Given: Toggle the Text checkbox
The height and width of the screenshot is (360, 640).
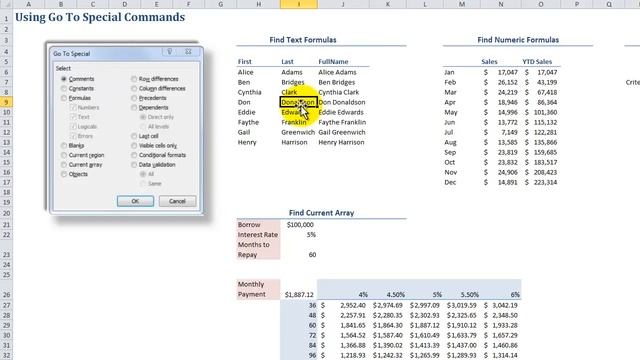Looking at the screenshot, I should (x=80, y=117).
